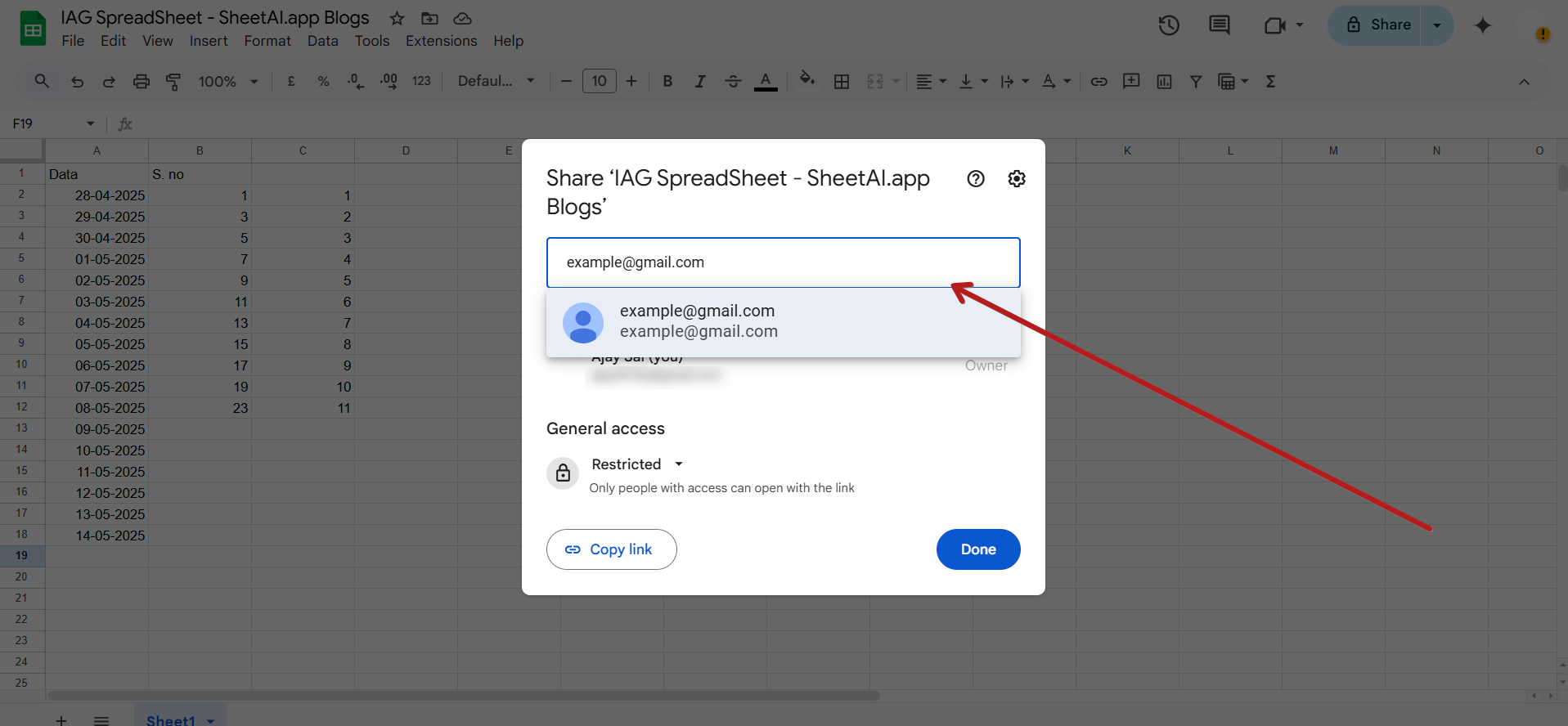Add a comment from toolbar
1568x726 pixels.
point(1131,81)
